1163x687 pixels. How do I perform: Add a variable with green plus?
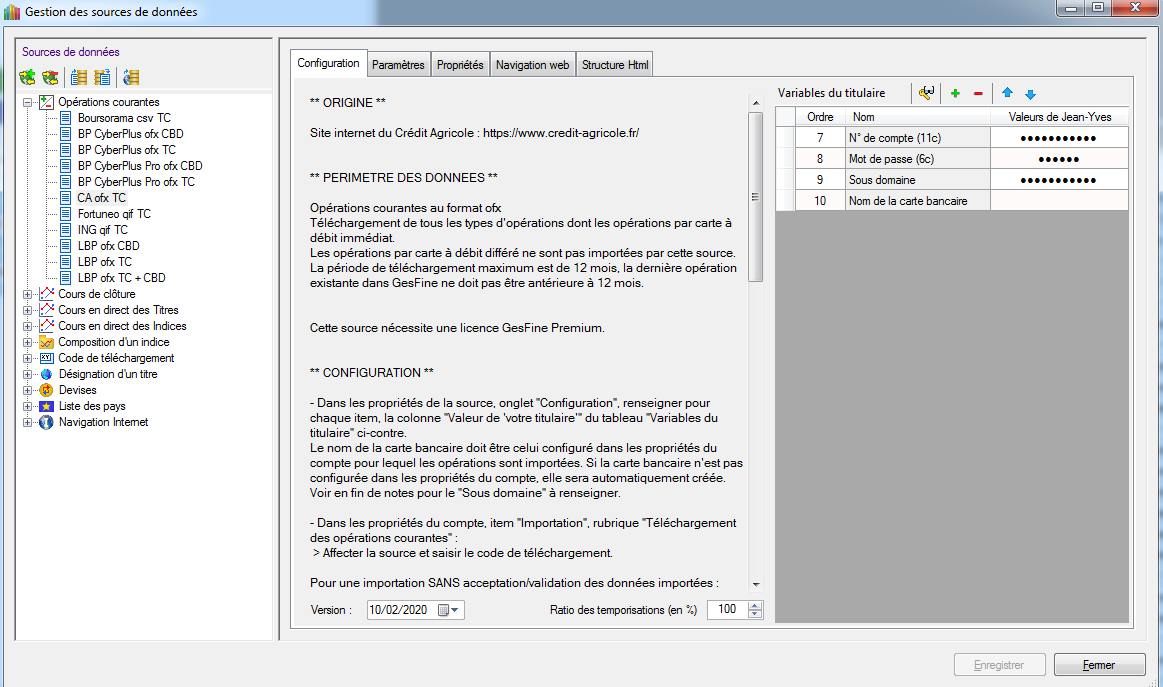pos(955,93)
